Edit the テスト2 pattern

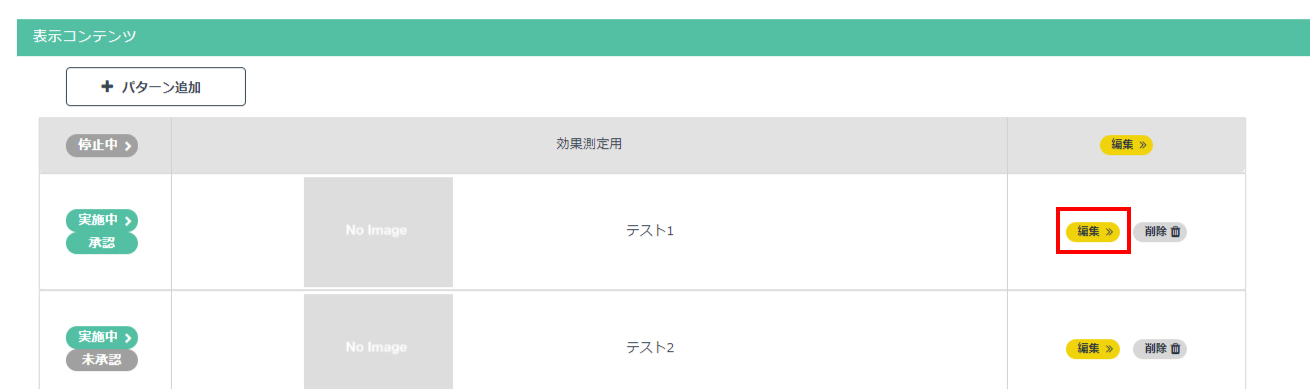coord(1093,349)
